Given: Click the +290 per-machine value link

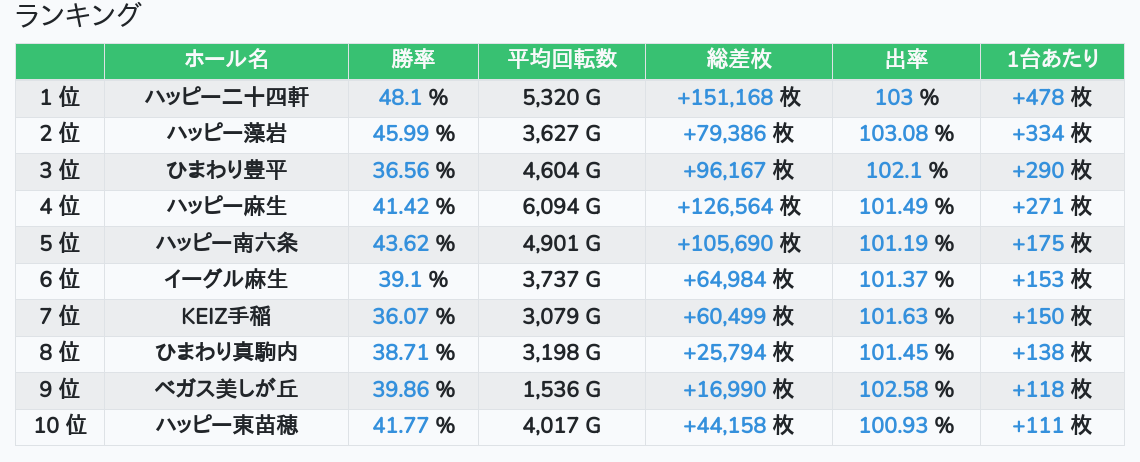Looking at the screenshot, I should click(1038, 170).
